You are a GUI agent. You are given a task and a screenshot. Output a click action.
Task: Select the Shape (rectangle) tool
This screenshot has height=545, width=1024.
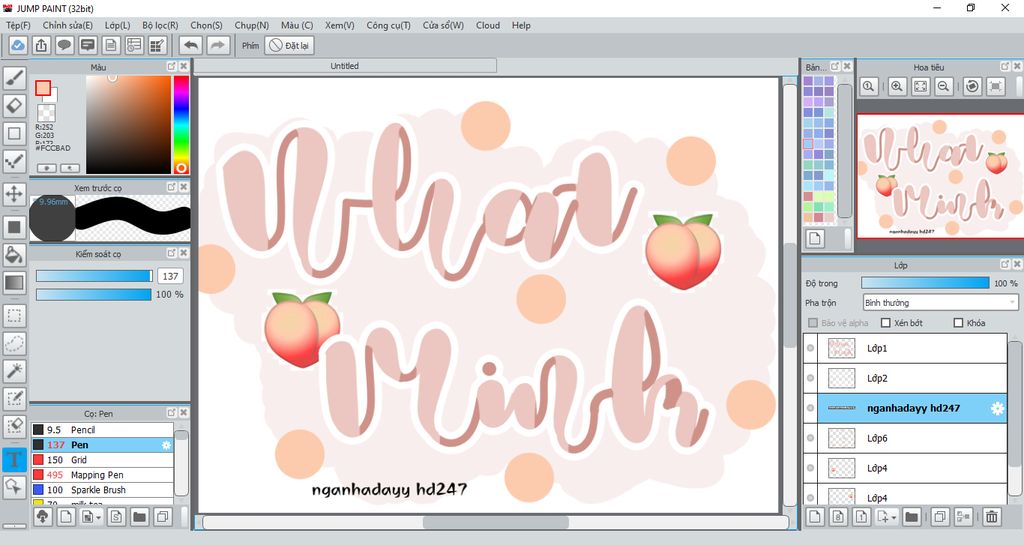point(14,133)
